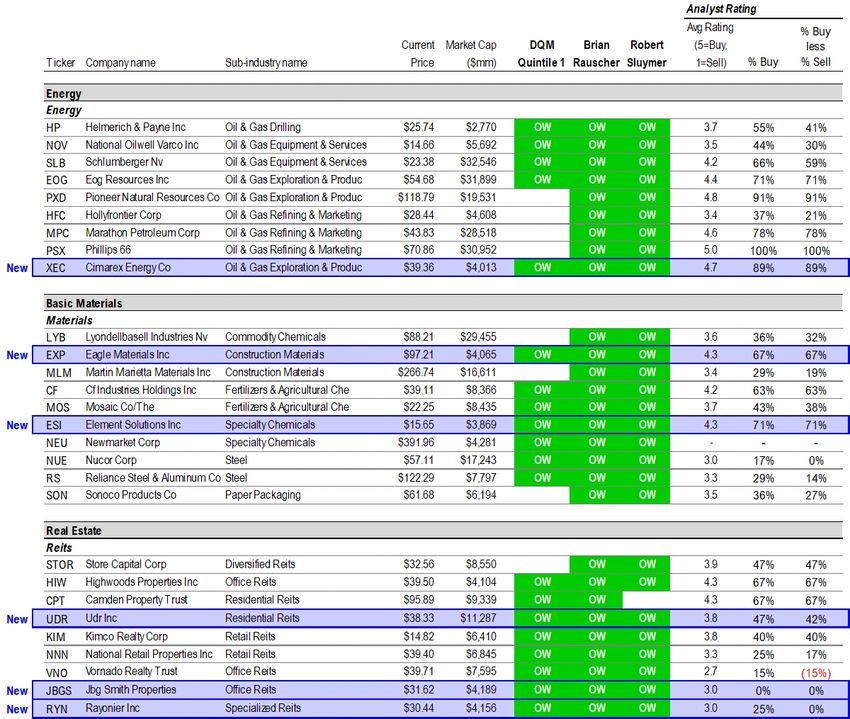The image size is (850, 719).
Task: Select the Robert Sluymer "OW" cell for STOR
Action: tap(647, 564)
